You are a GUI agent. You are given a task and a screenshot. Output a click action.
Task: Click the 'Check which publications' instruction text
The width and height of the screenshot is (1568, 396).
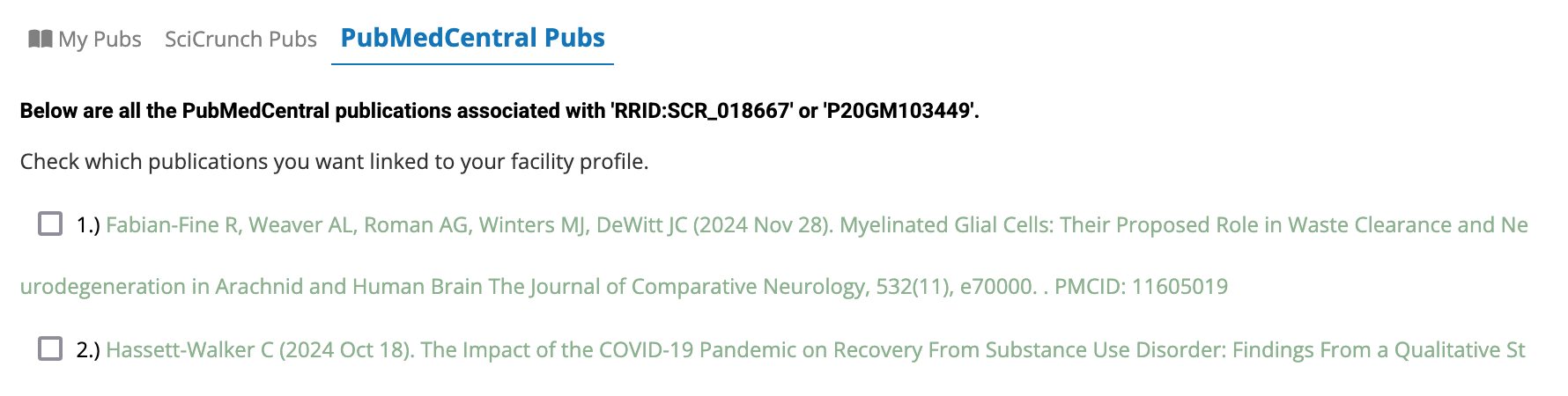[x=334, y=162]
